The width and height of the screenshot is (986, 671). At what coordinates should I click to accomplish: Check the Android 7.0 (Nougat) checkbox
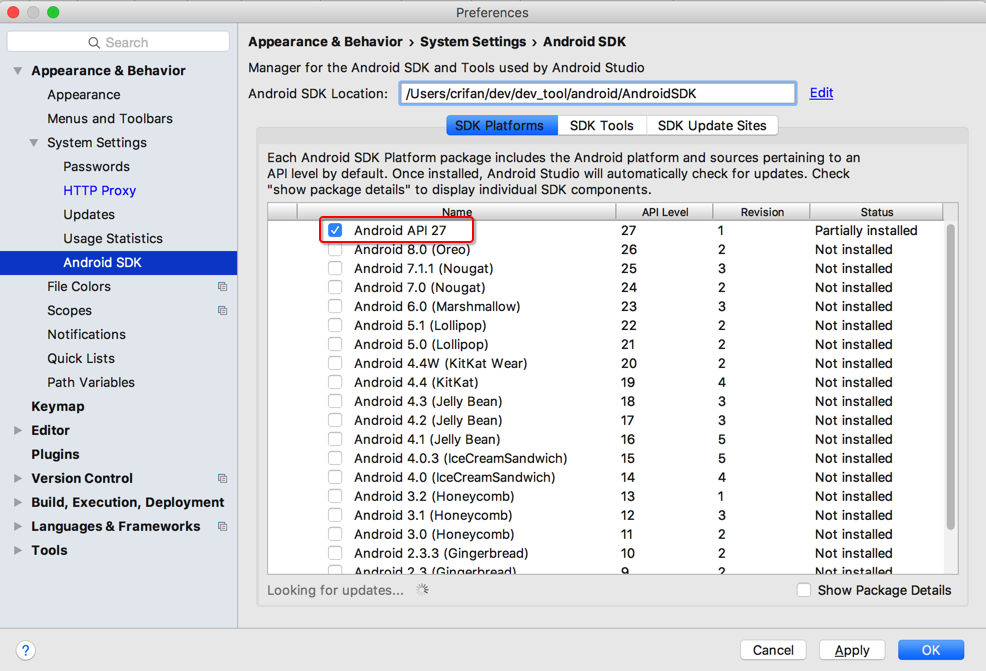[335, 287]
